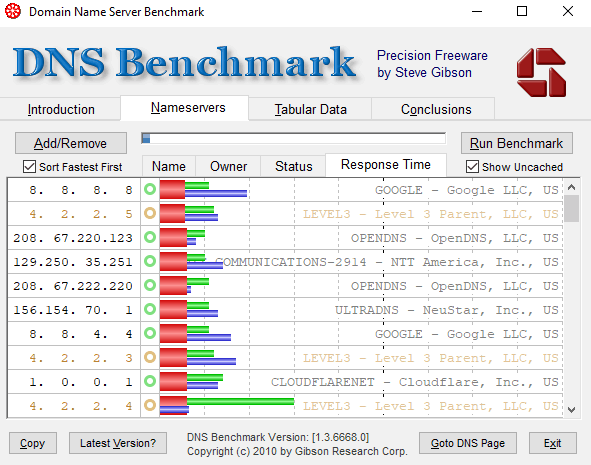Image resolution: width=591 pixels, height=465 pixels.
Task: Open the Tabular Data tab
Action: [310, 109]
